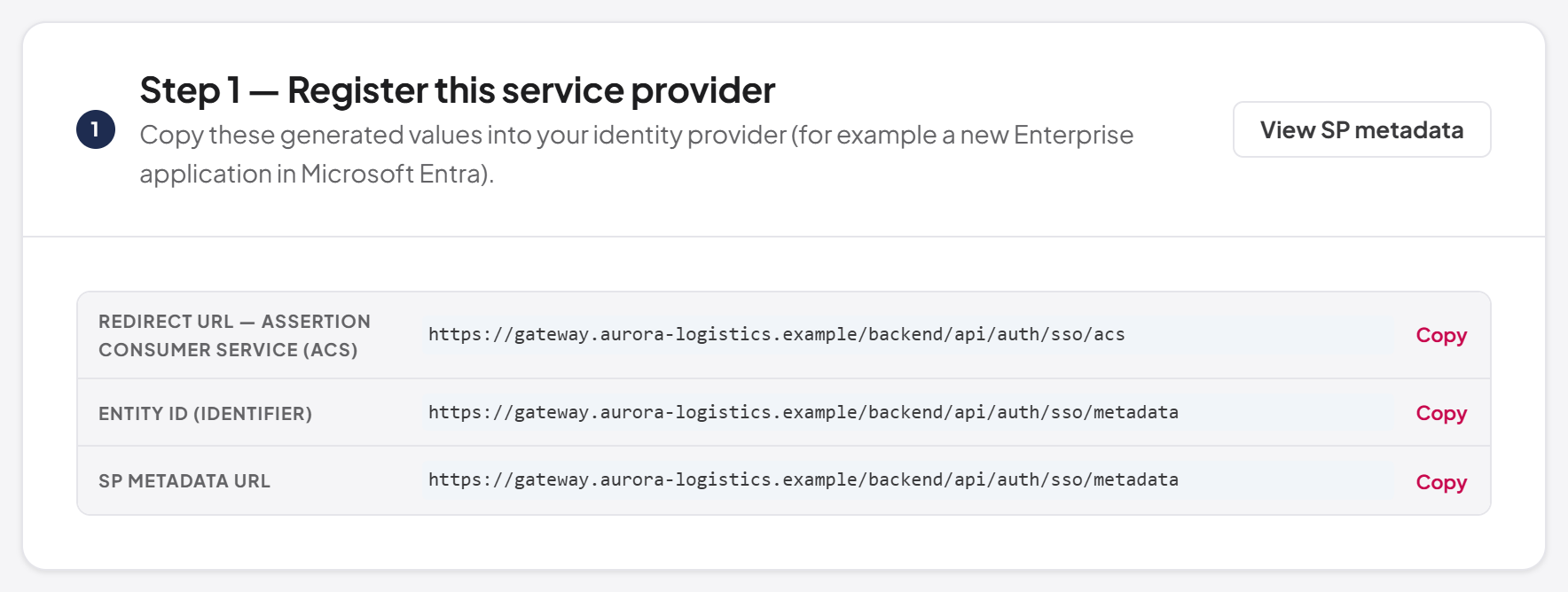Select the ACS URL ending in sso/acs

907,335
